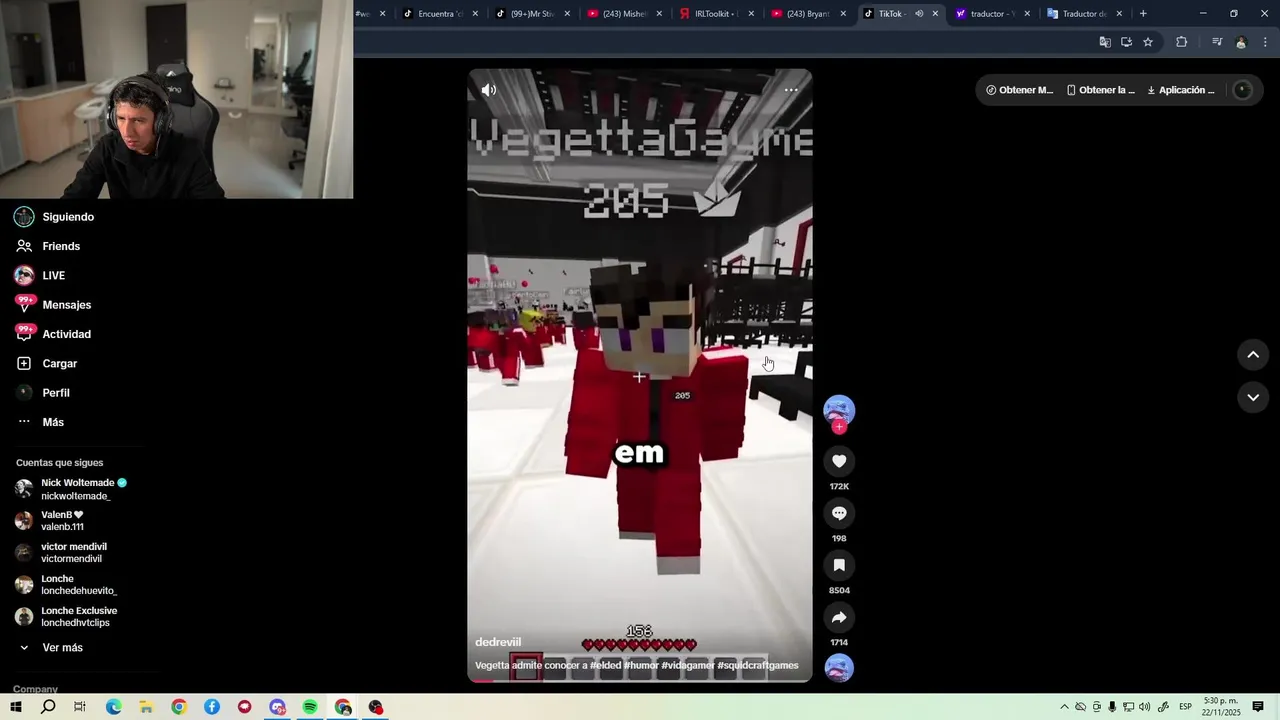Open media controls icon in toolbar

pyautogui.click(x=1217, y=42)
